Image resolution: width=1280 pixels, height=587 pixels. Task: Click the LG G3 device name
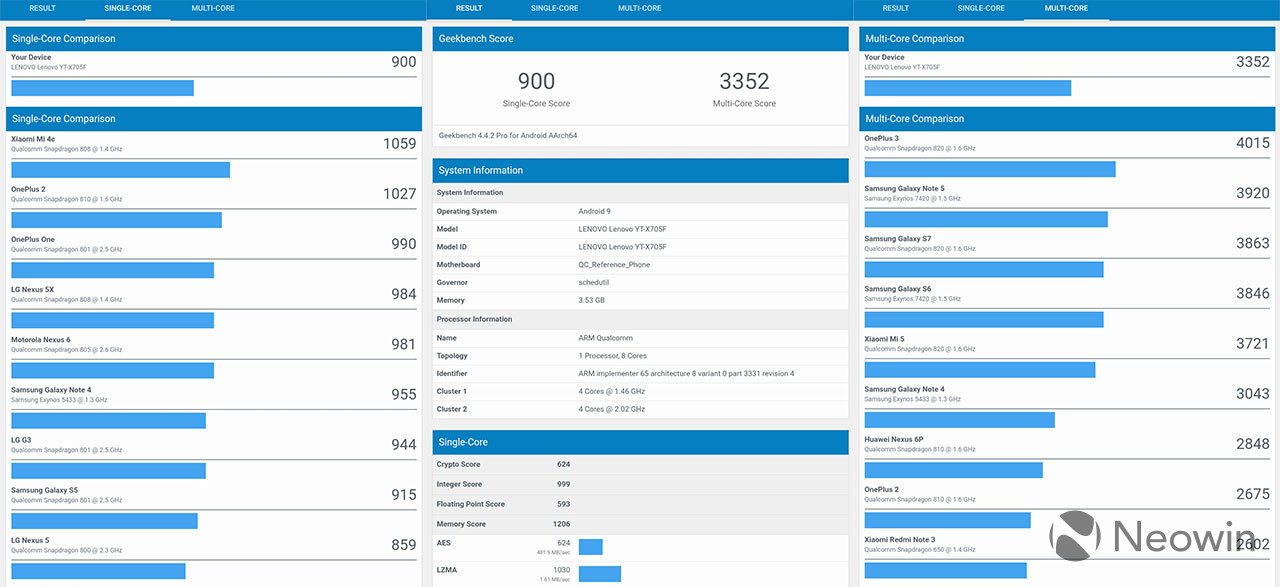click(21, 440)
